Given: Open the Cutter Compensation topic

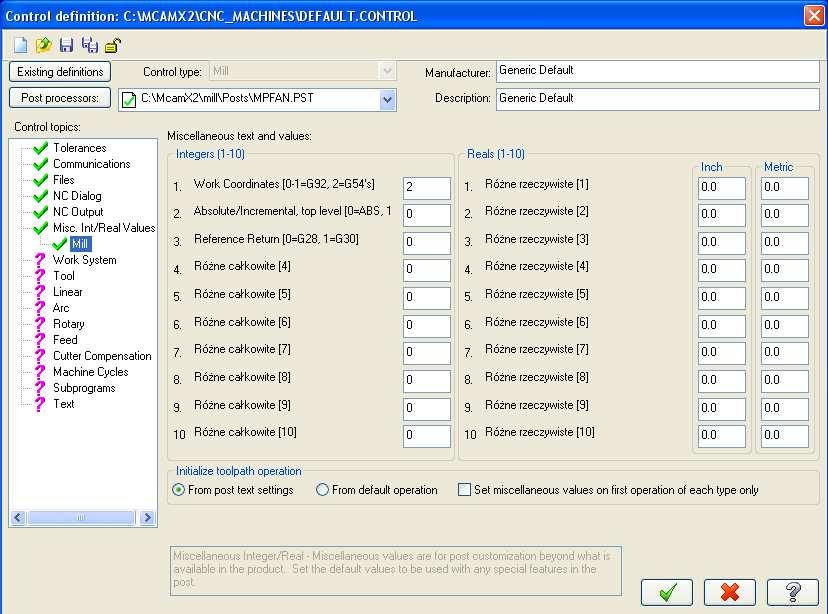Looking at the screenshot, I should tap(102, 356).
